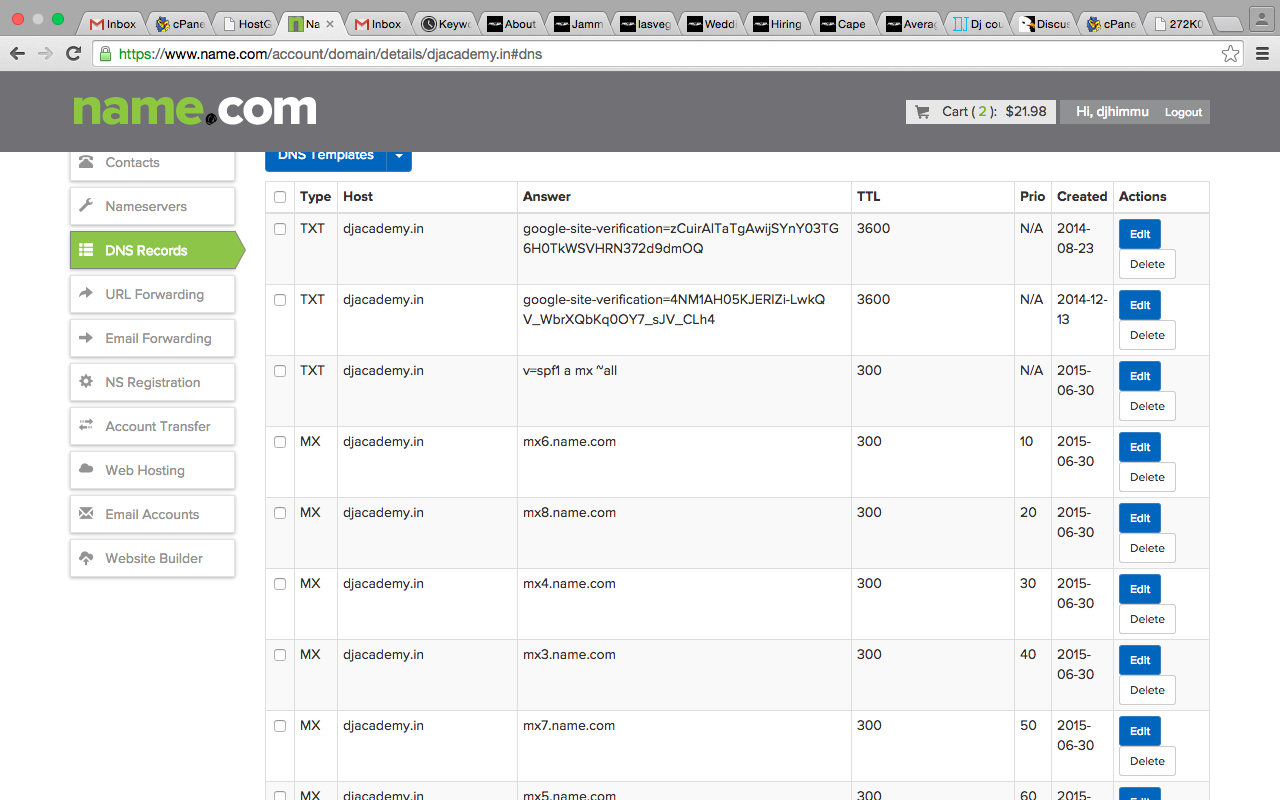Screen dimensions: 1280x800
Task: Edit the mx4.name.com MX record
Action: 1140,589
